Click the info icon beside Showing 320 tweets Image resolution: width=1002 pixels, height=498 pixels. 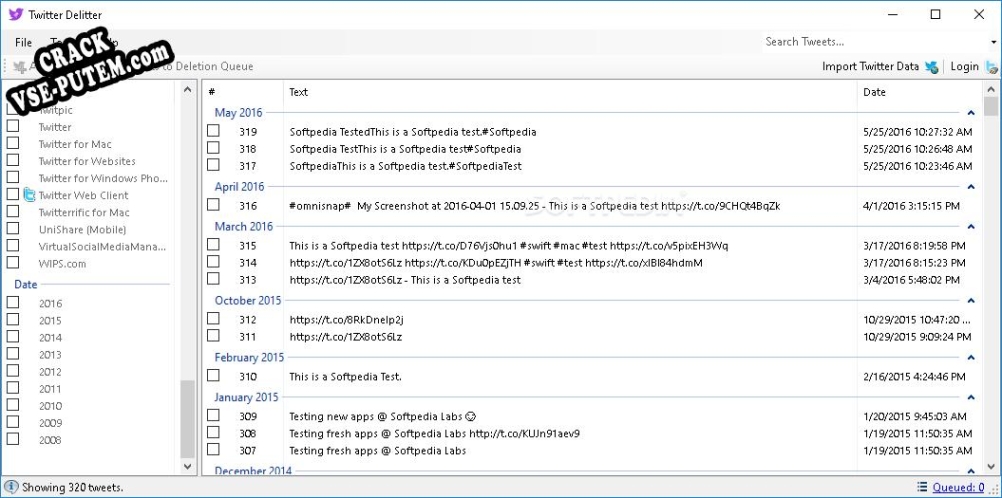click(12, 487)
